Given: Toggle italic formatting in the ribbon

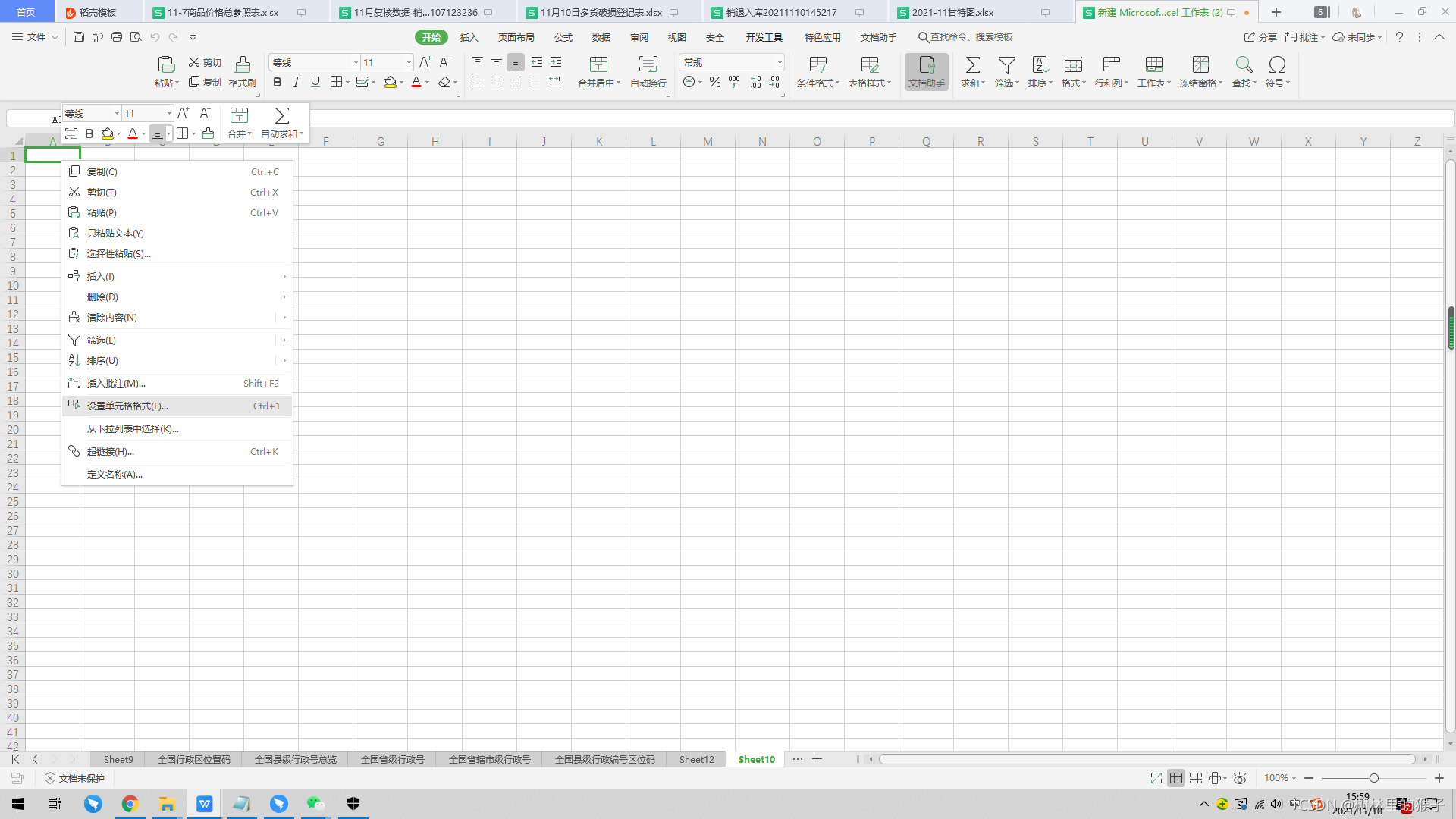Looking at the screenshot, I should click(297, 83).
